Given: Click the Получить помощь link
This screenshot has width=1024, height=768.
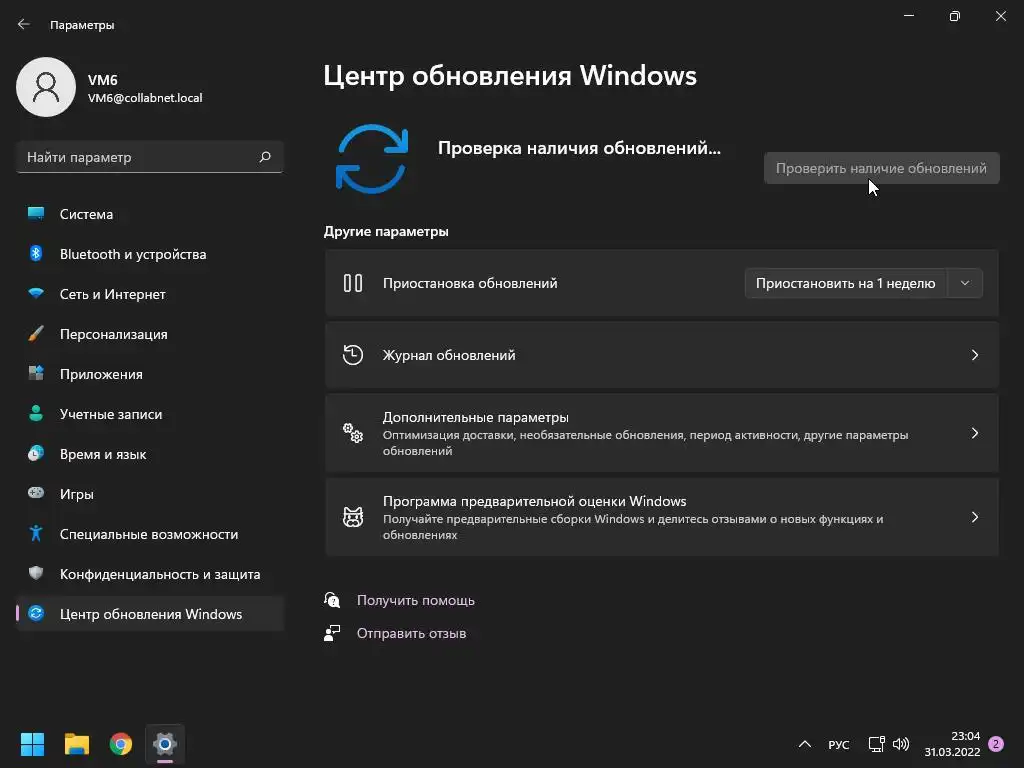Looking at the screenshot, I should (415, 600).
